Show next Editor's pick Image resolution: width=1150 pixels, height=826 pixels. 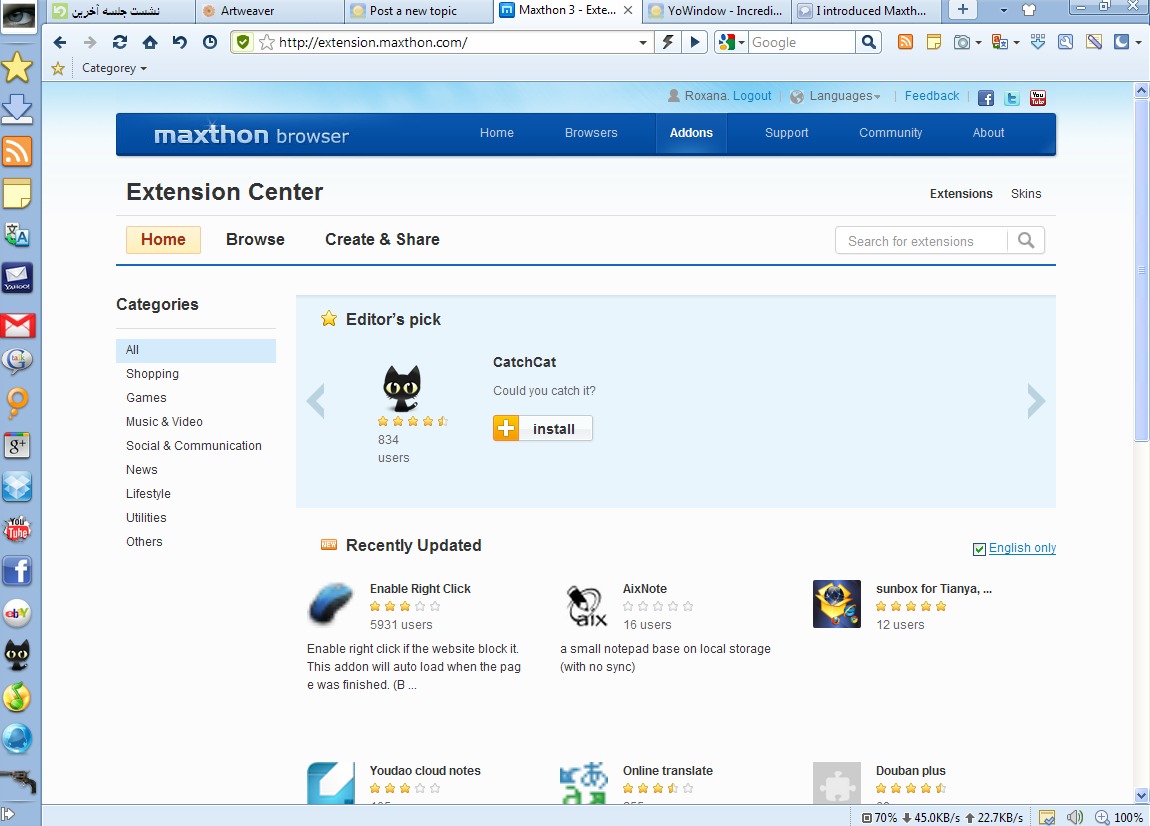pos(1036,401)
